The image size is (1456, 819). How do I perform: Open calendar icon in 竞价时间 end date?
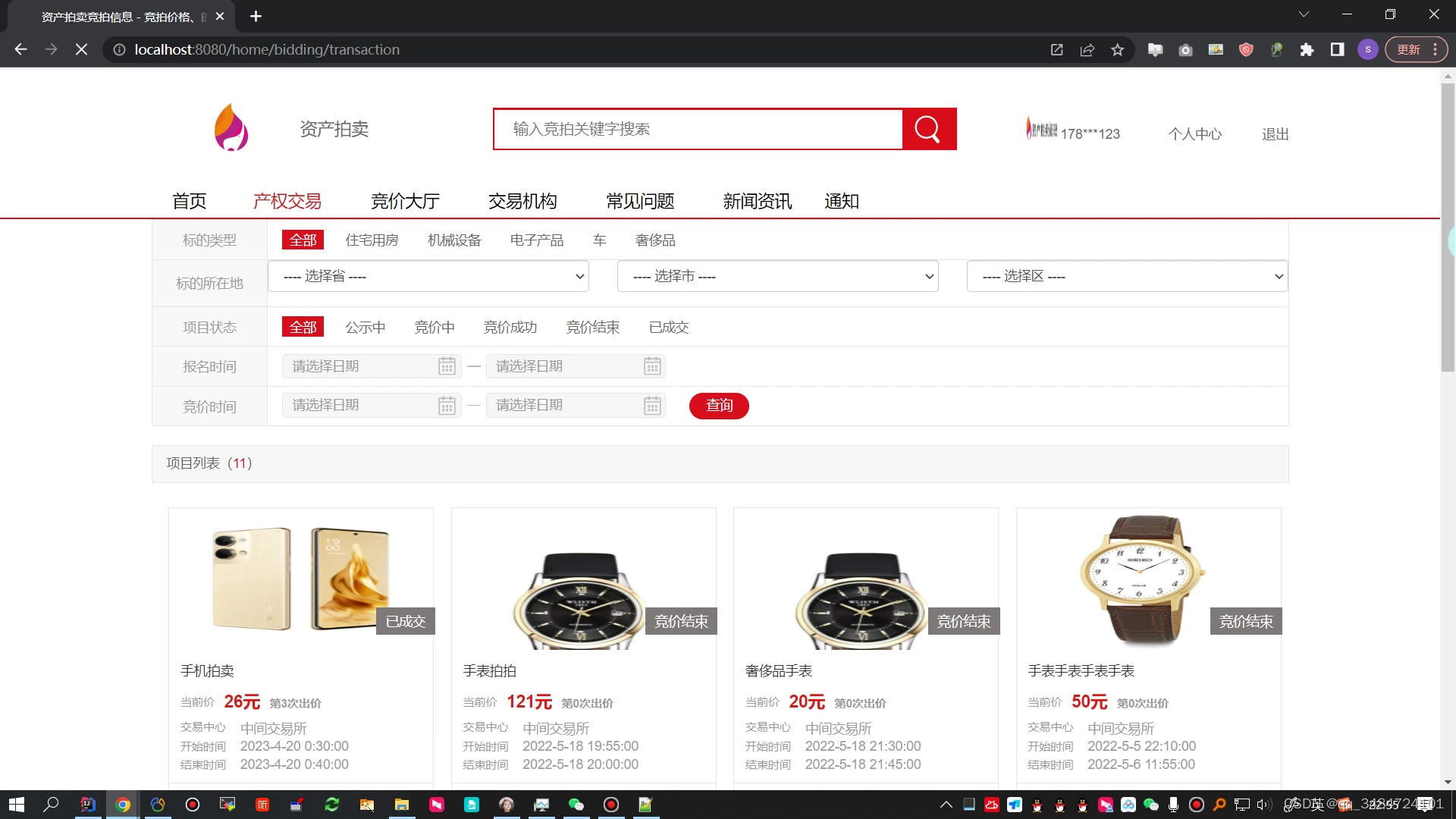pyautogui.click(x=652, y=406)
